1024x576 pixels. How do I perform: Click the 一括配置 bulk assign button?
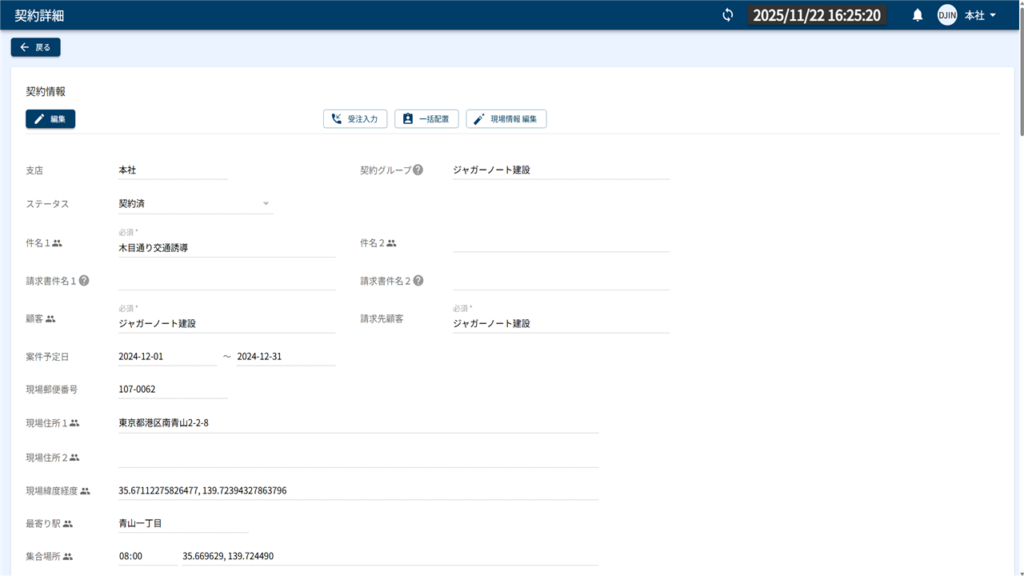point(426,119)
